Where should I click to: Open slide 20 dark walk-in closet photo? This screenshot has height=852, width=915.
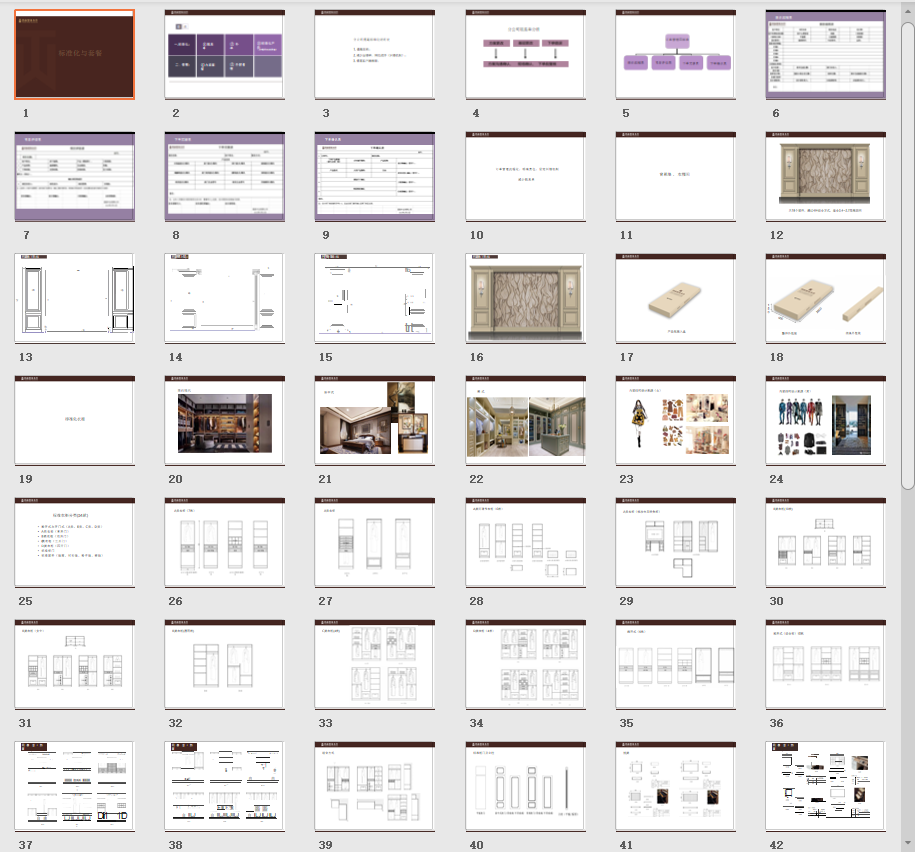point(225,421)
